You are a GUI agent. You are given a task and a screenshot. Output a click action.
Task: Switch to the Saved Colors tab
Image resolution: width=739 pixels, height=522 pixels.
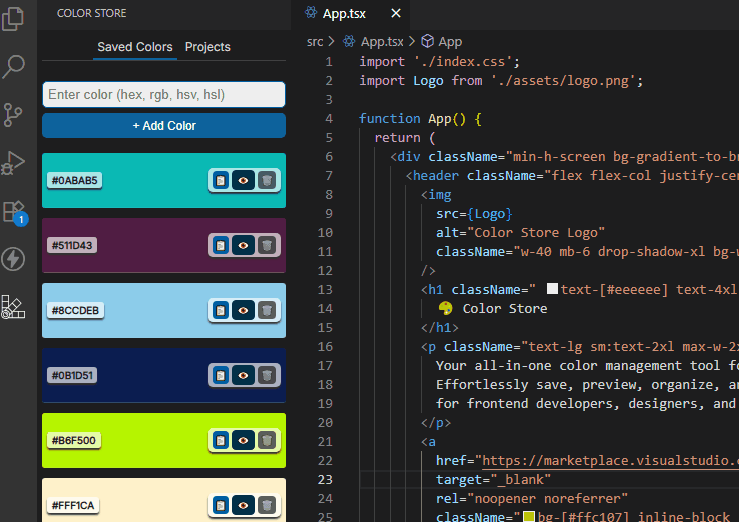135,47
